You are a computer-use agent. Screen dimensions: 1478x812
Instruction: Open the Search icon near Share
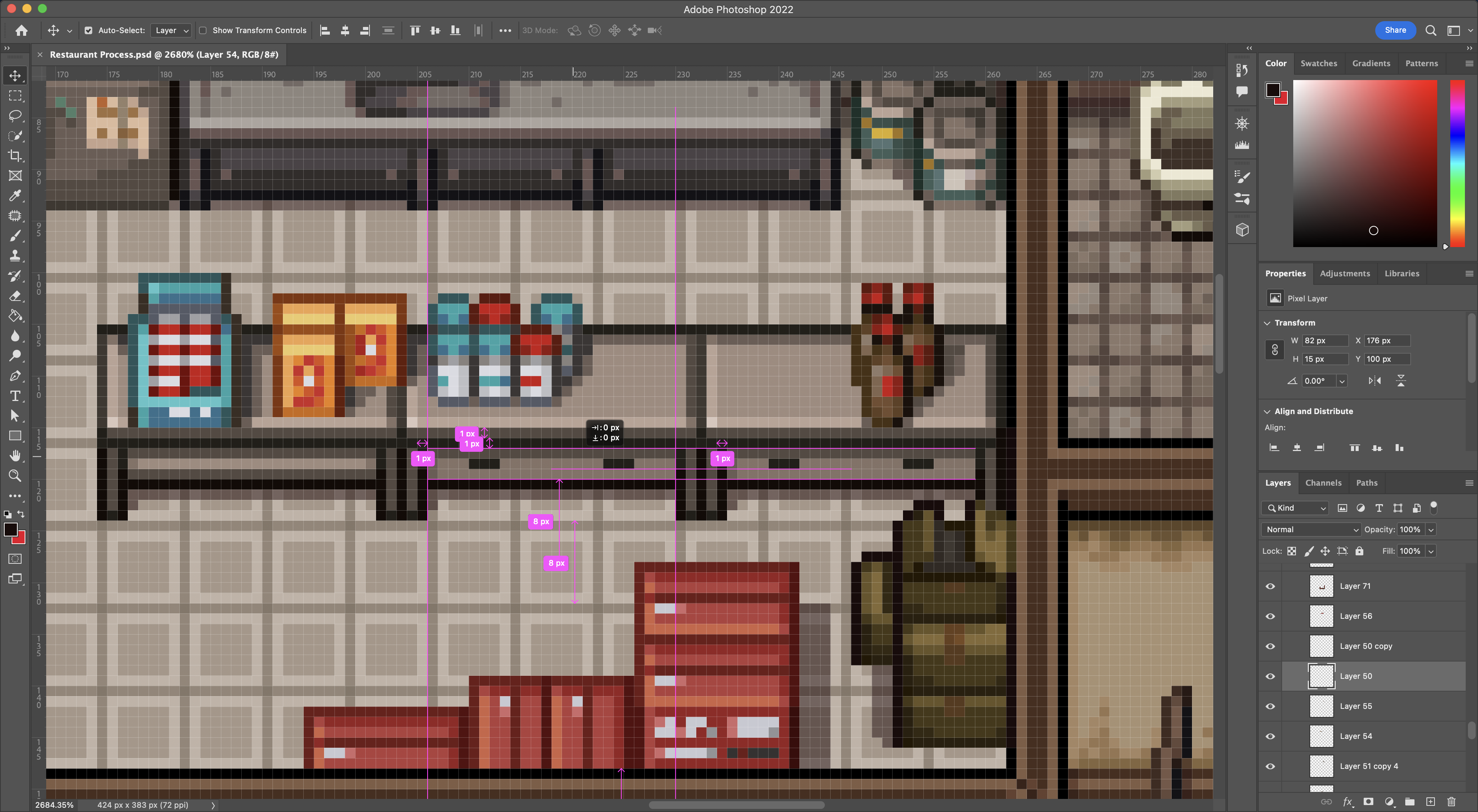click(1431, 30)
